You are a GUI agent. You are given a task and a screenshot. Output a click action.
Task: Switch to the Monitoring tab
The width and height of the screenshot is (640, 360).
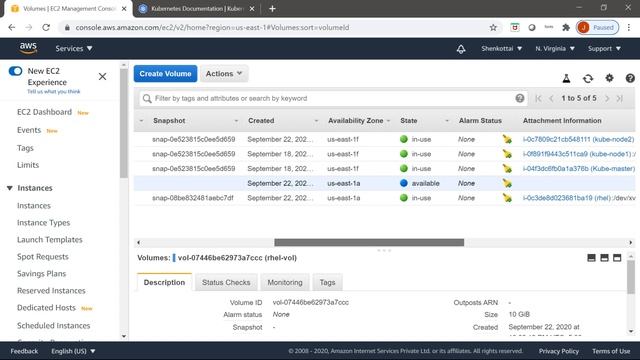click(x=285, y=282)
